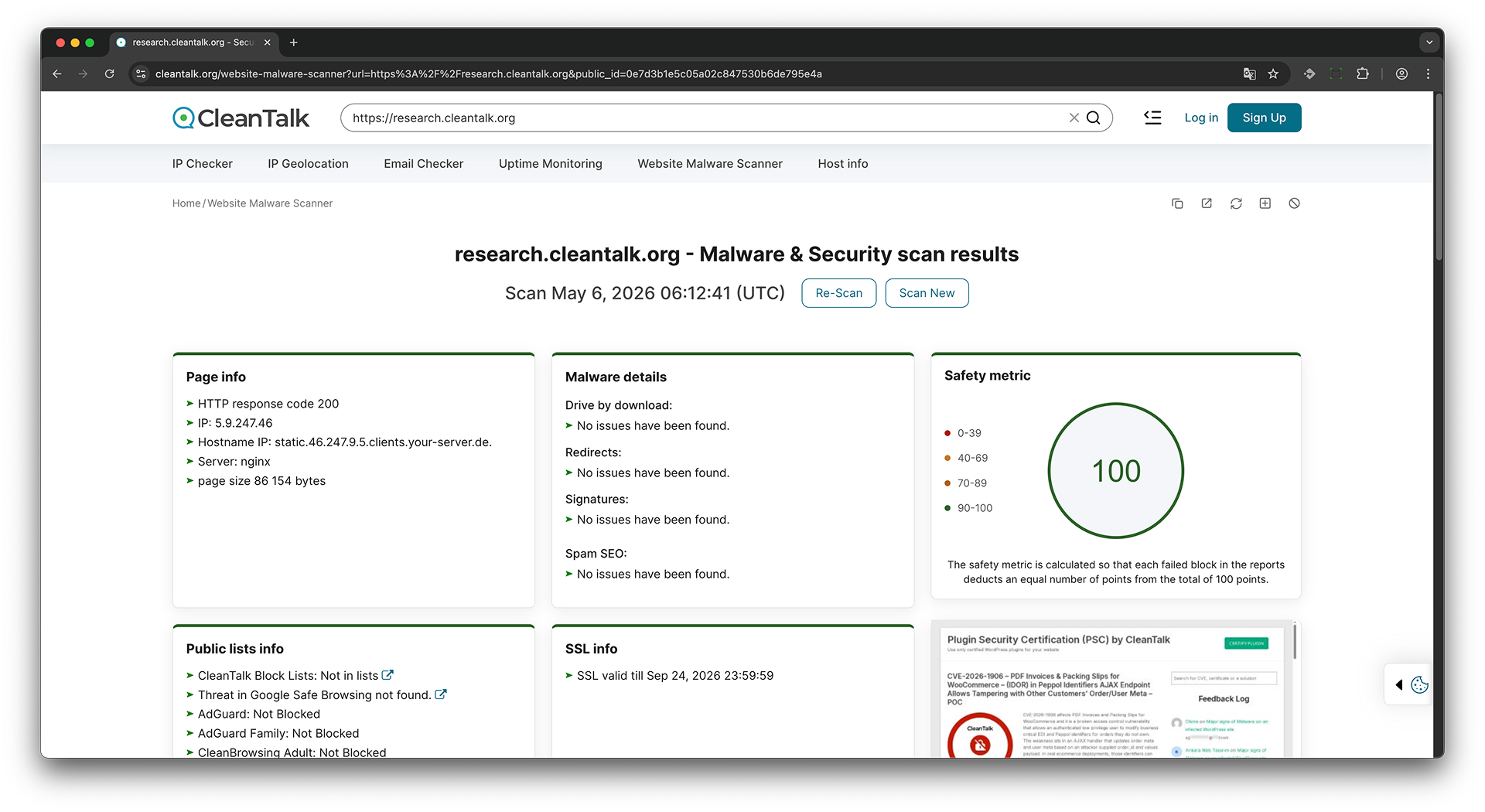The image size is (1485, 812).
Task: Click HTTP response code 200 line
Action: point(268,404)
